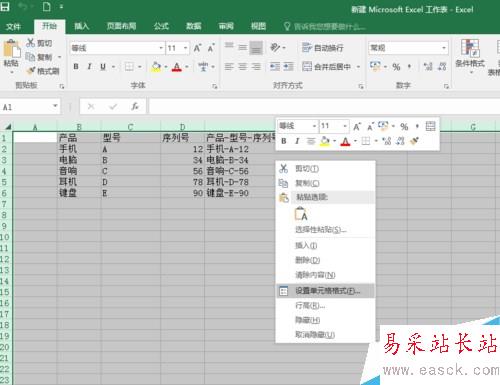Click the Select All corner triangle
Screen dimensions: 500x385
point(7,126)
